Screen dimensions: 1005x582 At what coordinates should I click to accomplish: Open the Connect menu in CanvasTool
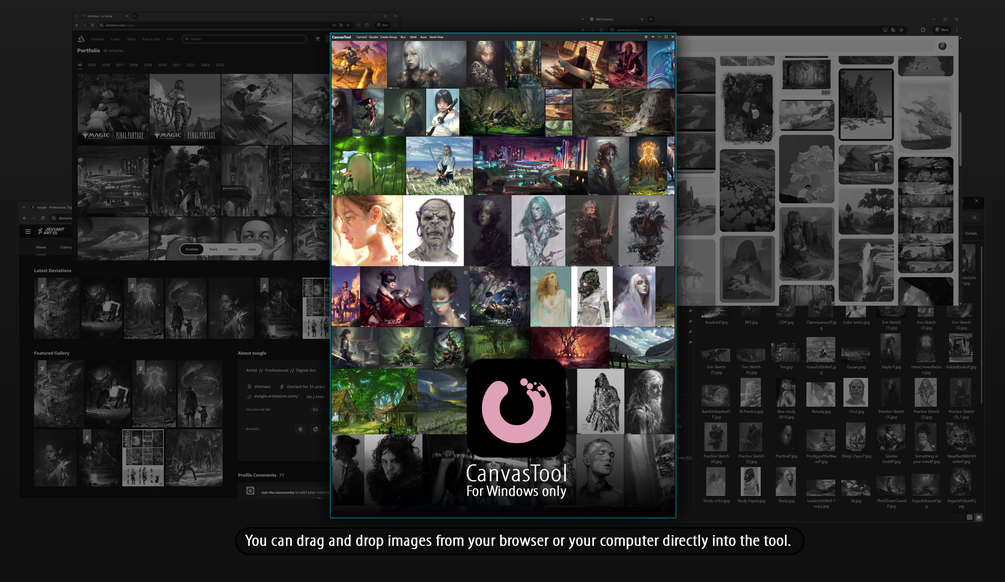362,37
